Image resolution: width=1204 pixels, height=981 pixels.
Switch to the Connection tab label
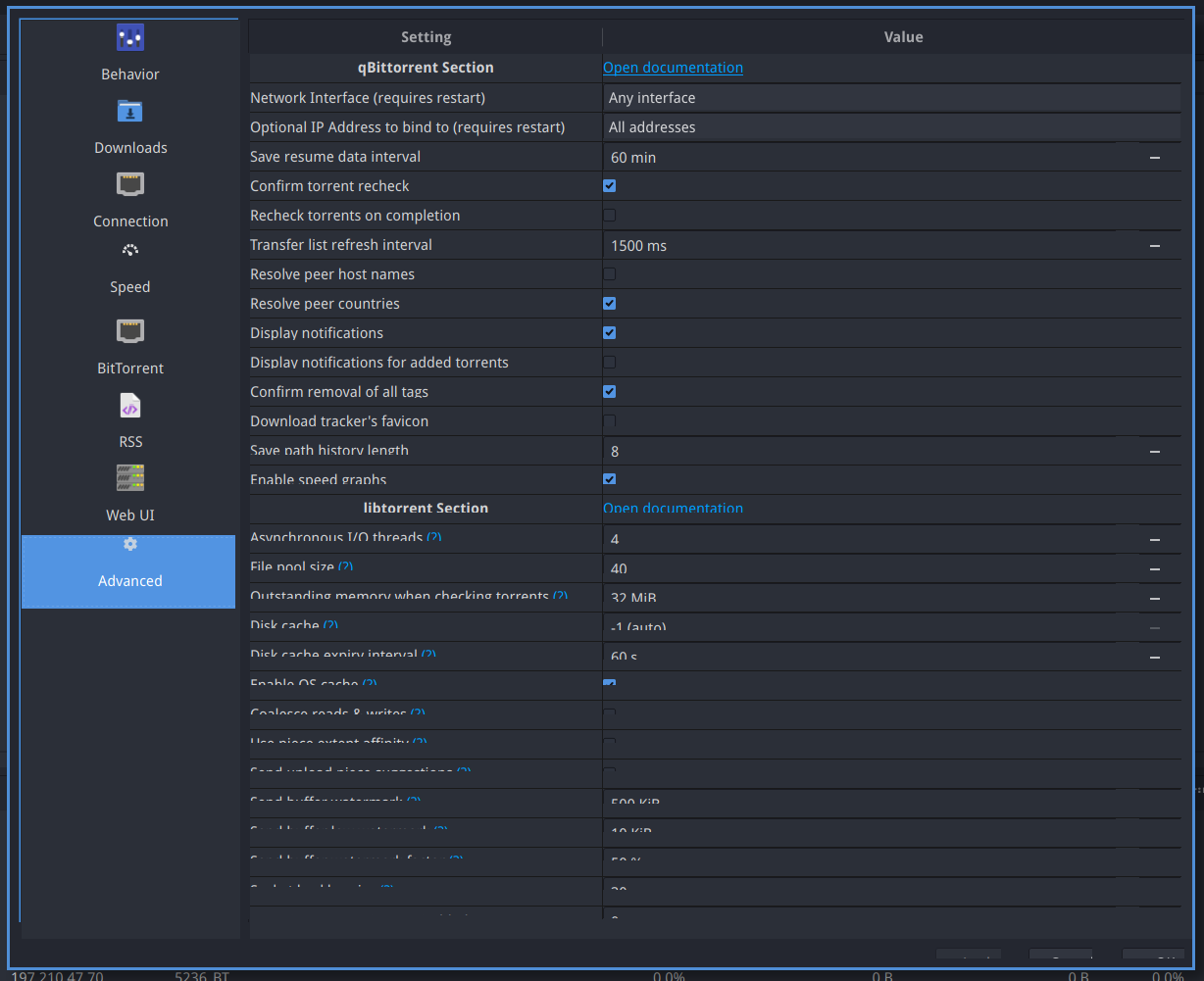pos(130,221)
